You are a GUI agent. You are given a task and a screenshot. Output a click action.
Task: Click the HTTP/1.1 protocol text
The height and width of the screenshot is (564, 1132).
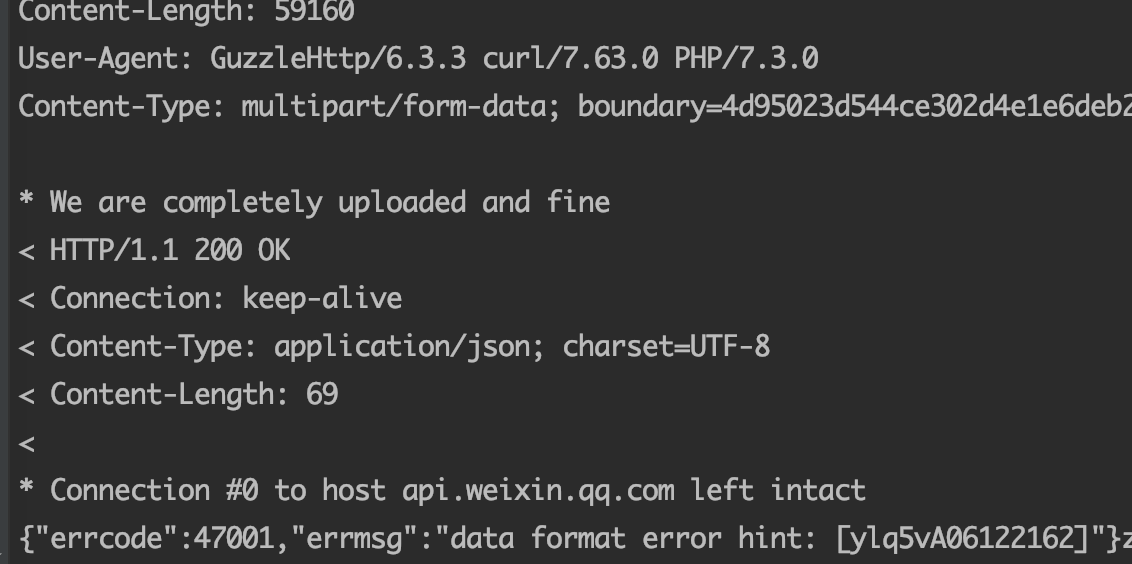coord(114,250)
